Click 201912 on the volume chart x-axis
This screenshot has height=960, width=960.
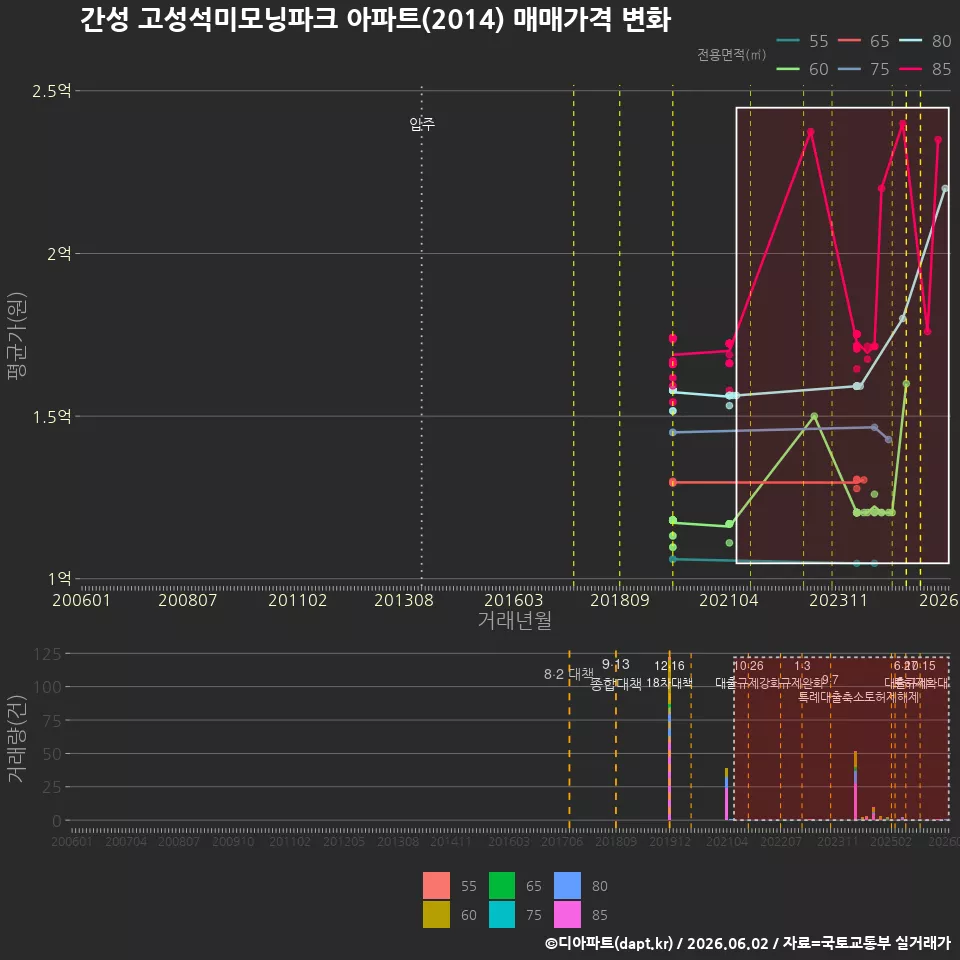point(670,842)
